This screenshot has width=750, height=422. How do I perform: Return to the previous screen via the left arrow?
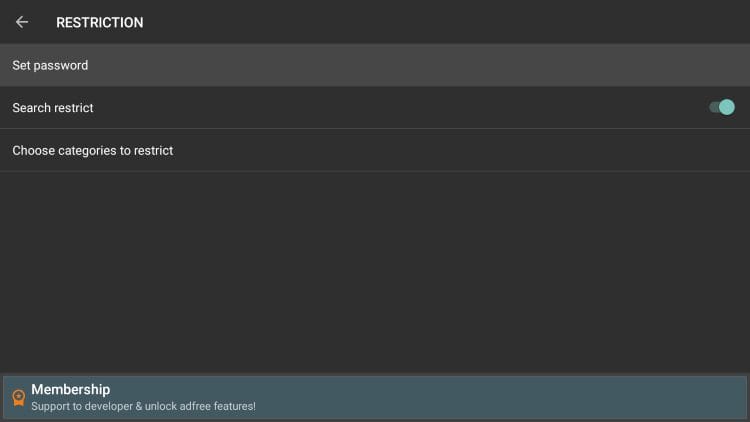click(x=22, y=22)
